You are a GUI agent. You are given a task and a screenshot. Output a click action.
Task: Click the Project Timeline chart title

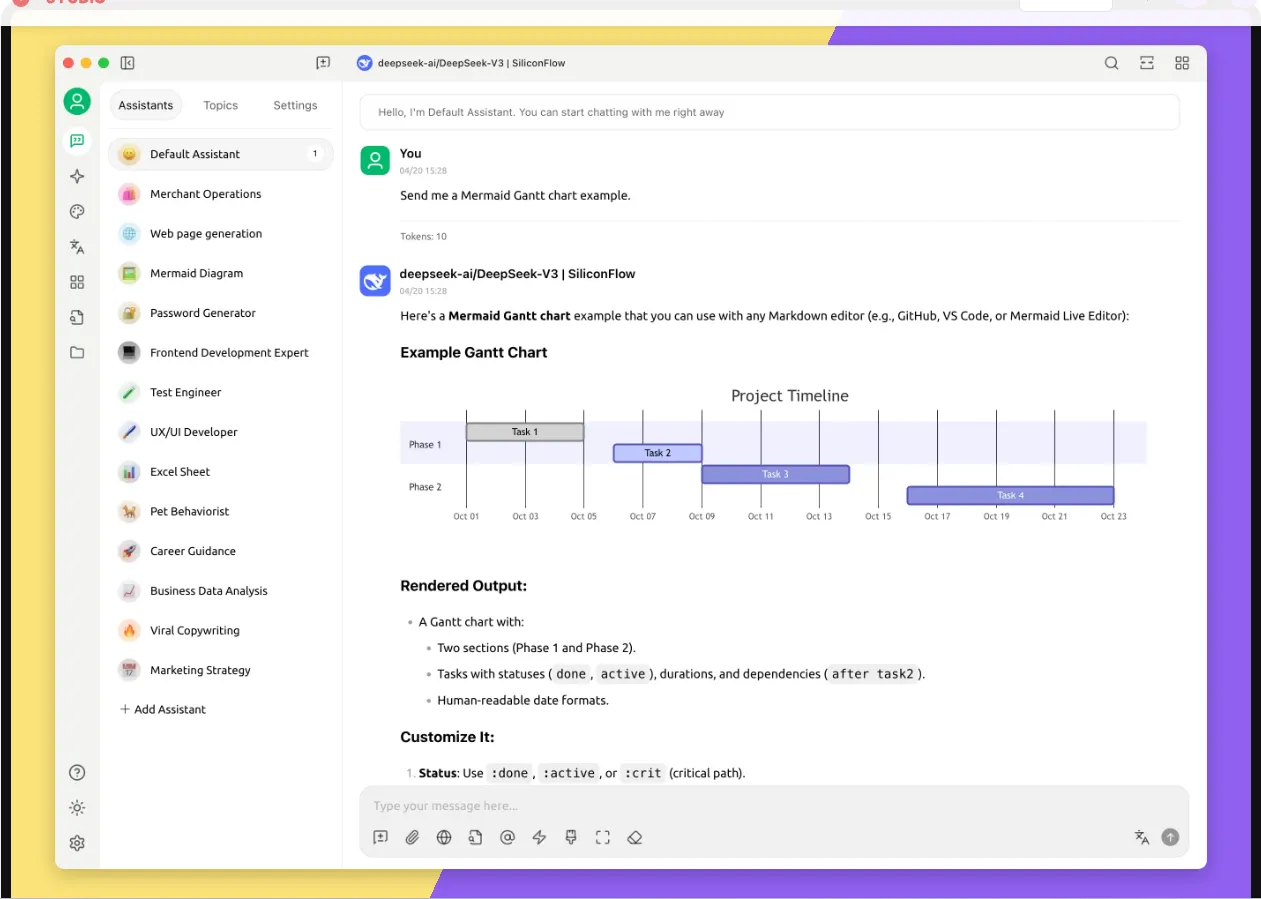tap(789, 396)
